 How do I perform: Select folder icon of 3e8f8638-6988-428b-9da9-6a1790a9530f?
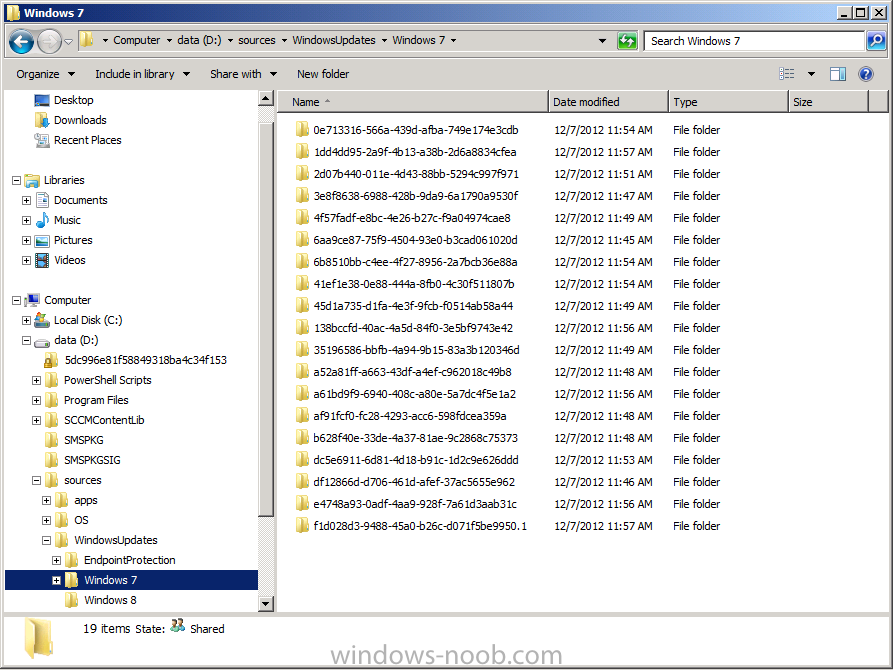point(302,196)
